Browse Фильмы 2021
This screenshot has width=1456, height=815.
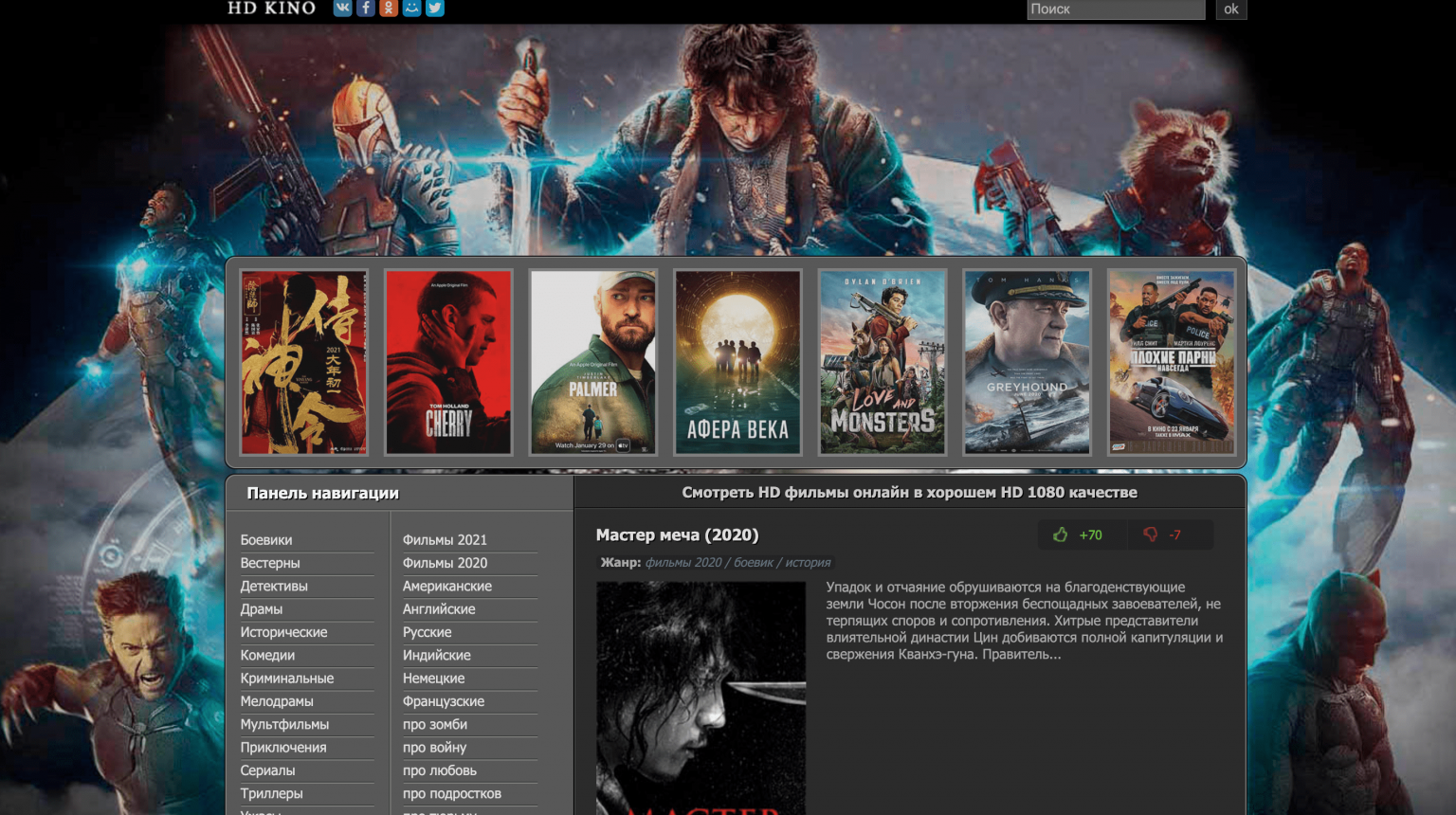pyautogui.click(x=445, y=539)
